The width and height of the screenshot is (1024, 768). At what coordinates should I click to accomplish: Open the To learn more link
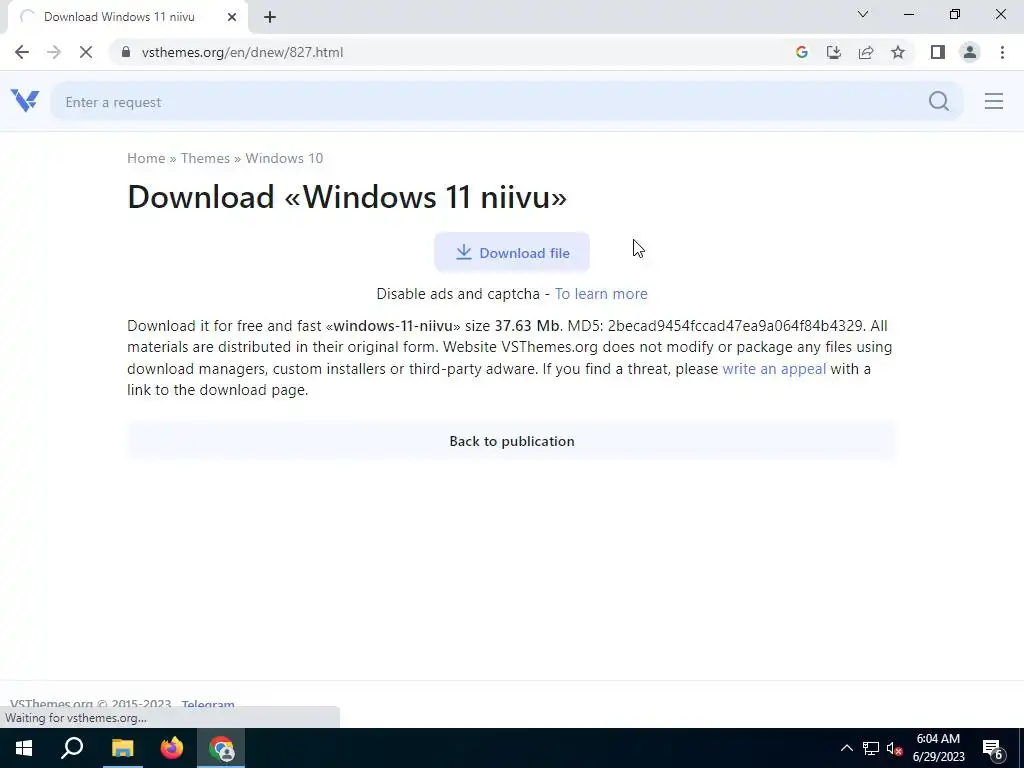[601, 294]
